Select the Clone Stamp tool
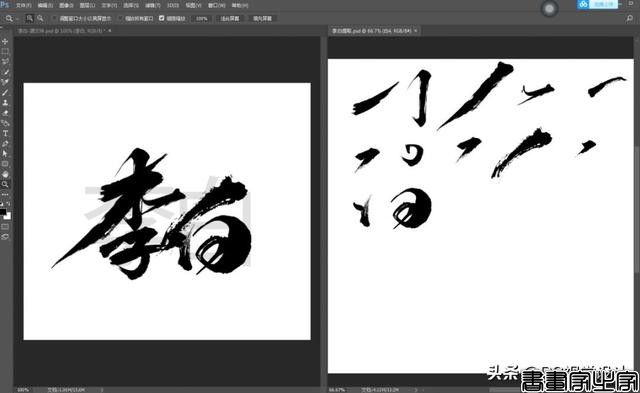Image resolution: width=640 pixels, height=393 pixels. pos(5,103)
